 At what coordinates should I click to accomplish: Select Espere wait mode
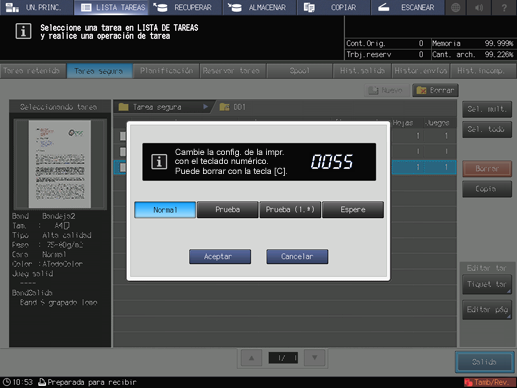[353, 210]
